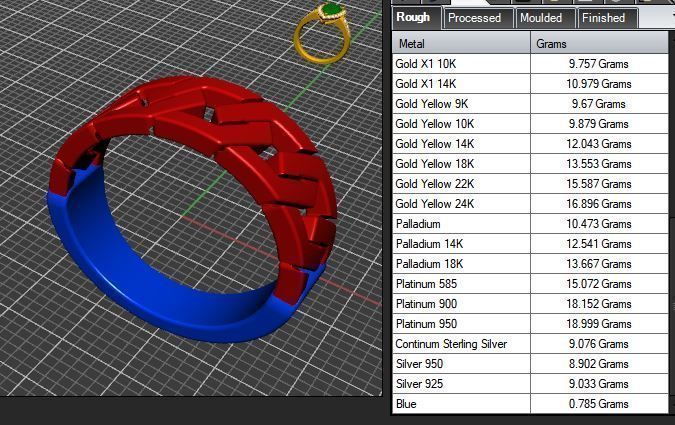Screen dimensions: 675x425
Task: Click the 0.785 Grams value
Action: click(598, 404)
